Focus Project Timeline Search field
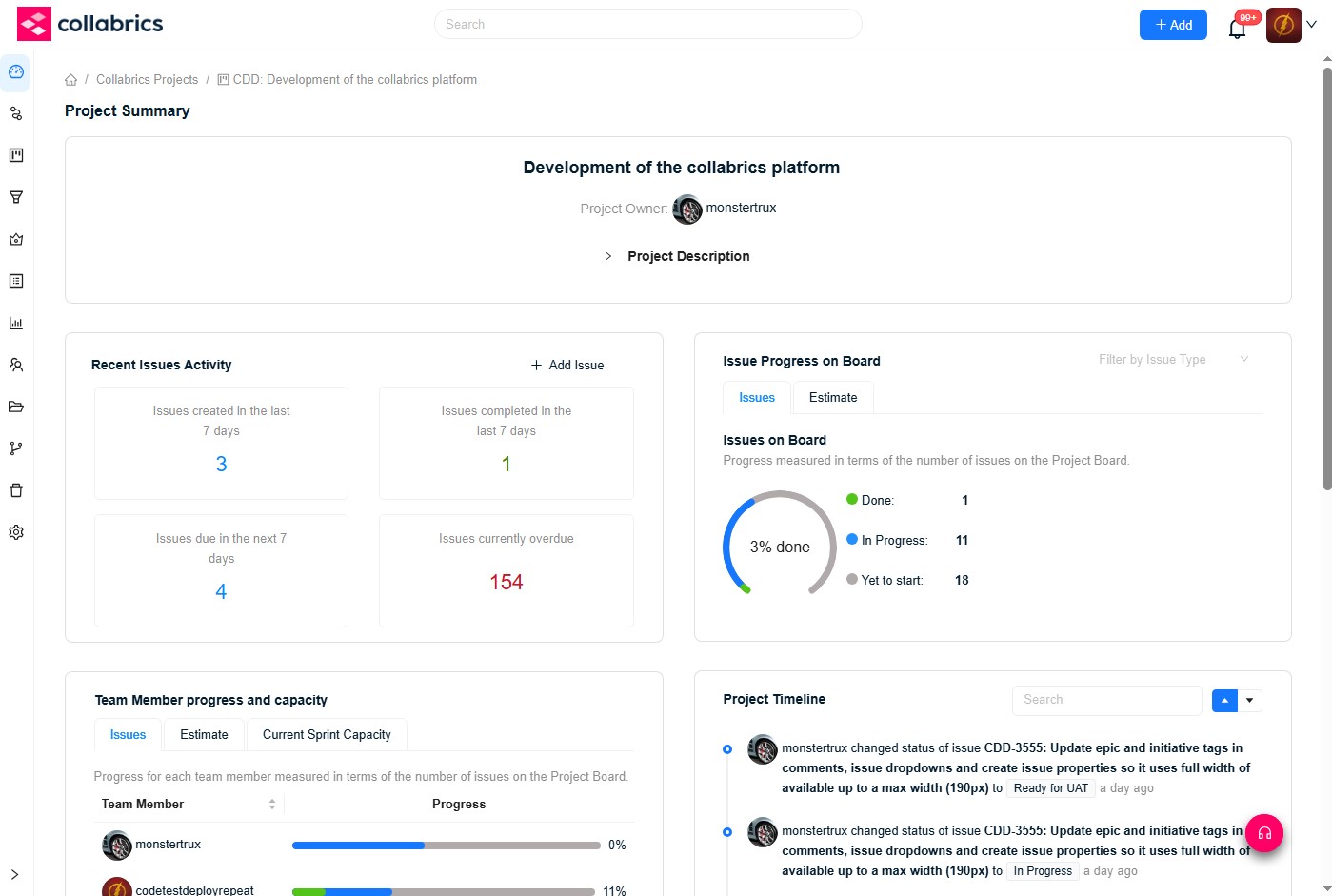 1106,700
